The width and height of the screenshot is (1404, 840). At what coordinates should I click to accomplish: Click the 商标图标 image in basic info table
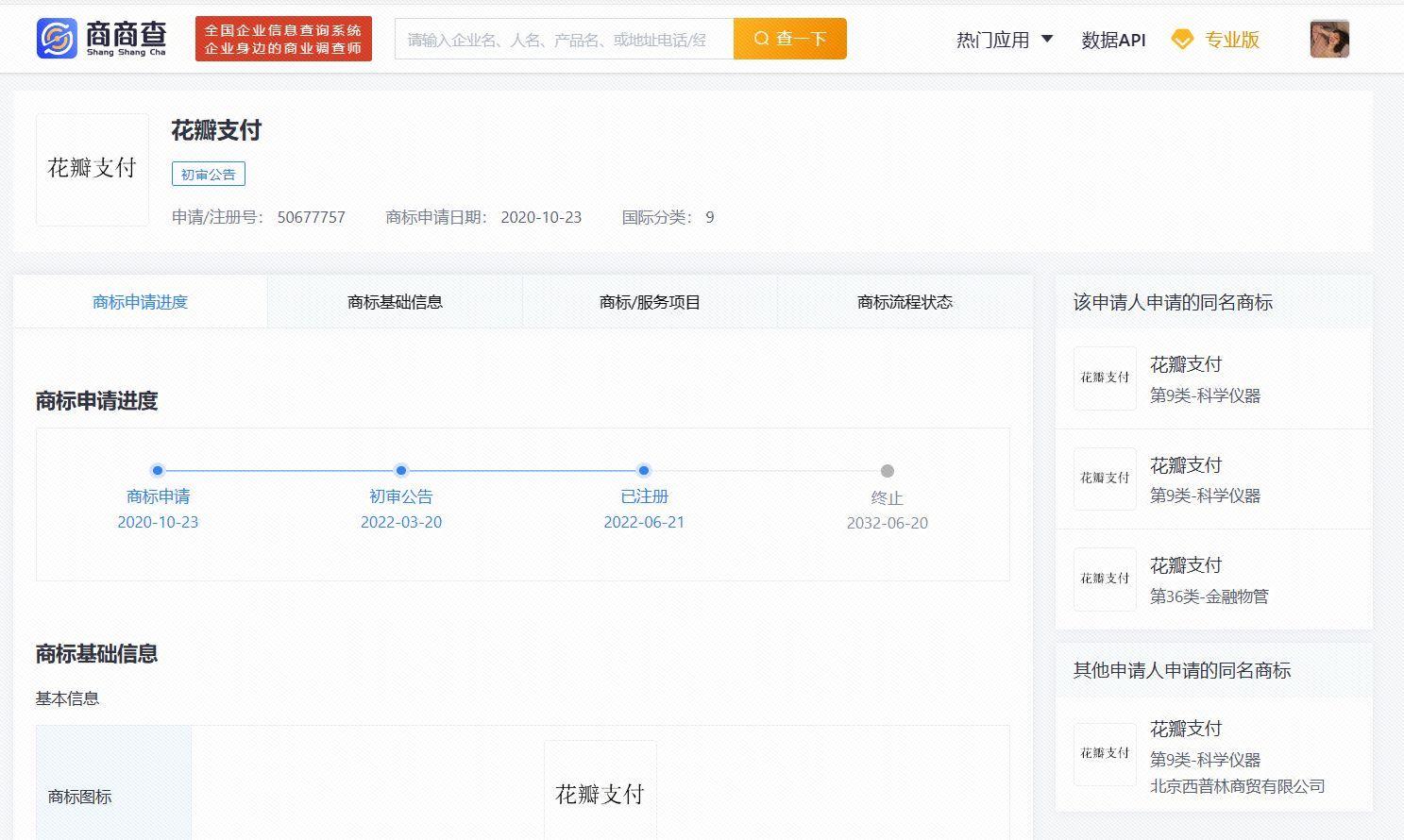(601, 791)
